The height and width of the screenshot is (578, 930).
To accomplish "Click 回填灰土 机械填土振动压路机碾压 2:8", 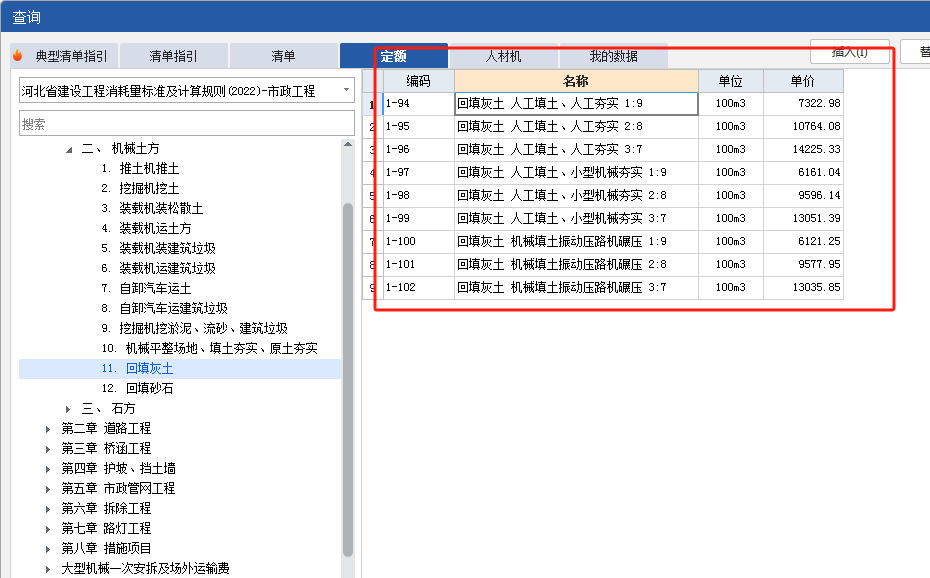I will [576, 265].
